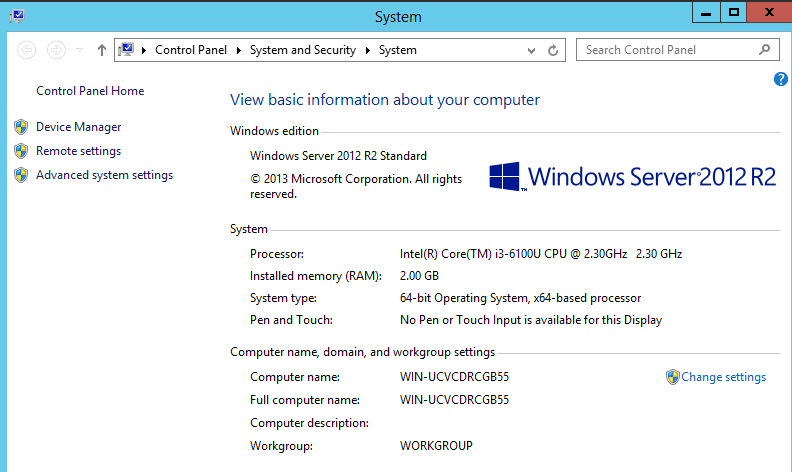Select text 'Windows Server 2012 R2 Standard'
The image size is (792, 472).
338,156
